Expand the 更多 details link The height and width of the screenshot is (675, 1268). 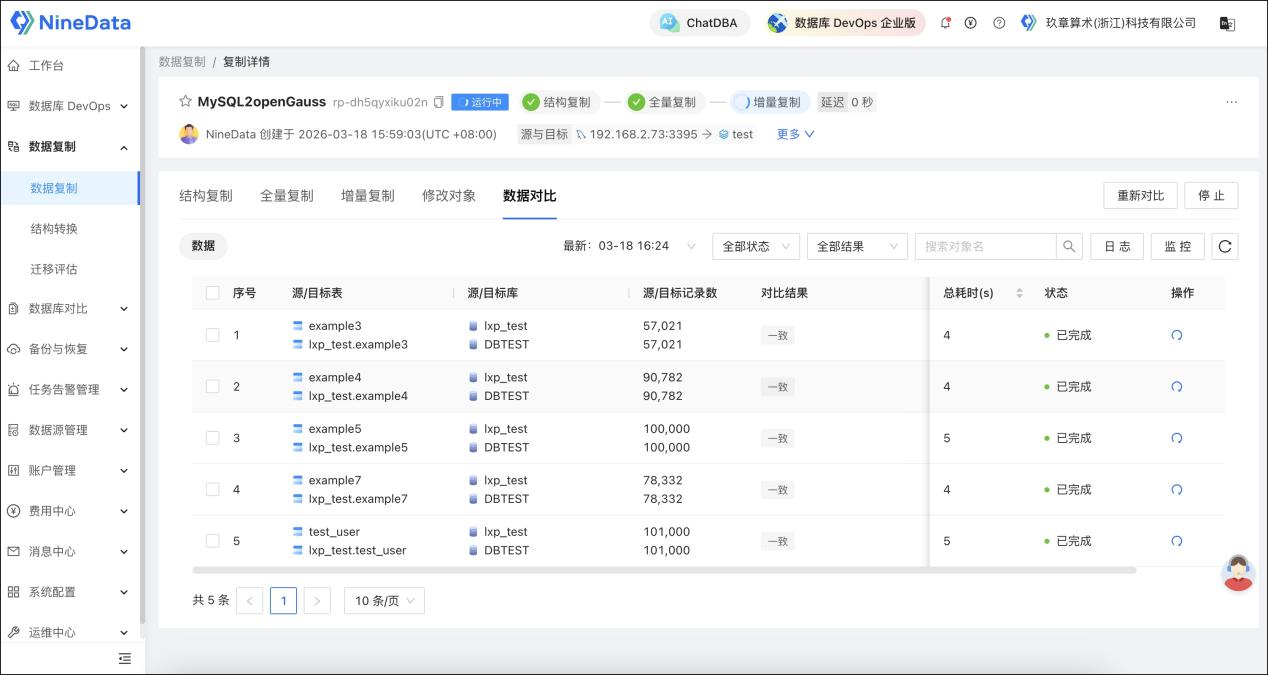click(x=796, y=134)
